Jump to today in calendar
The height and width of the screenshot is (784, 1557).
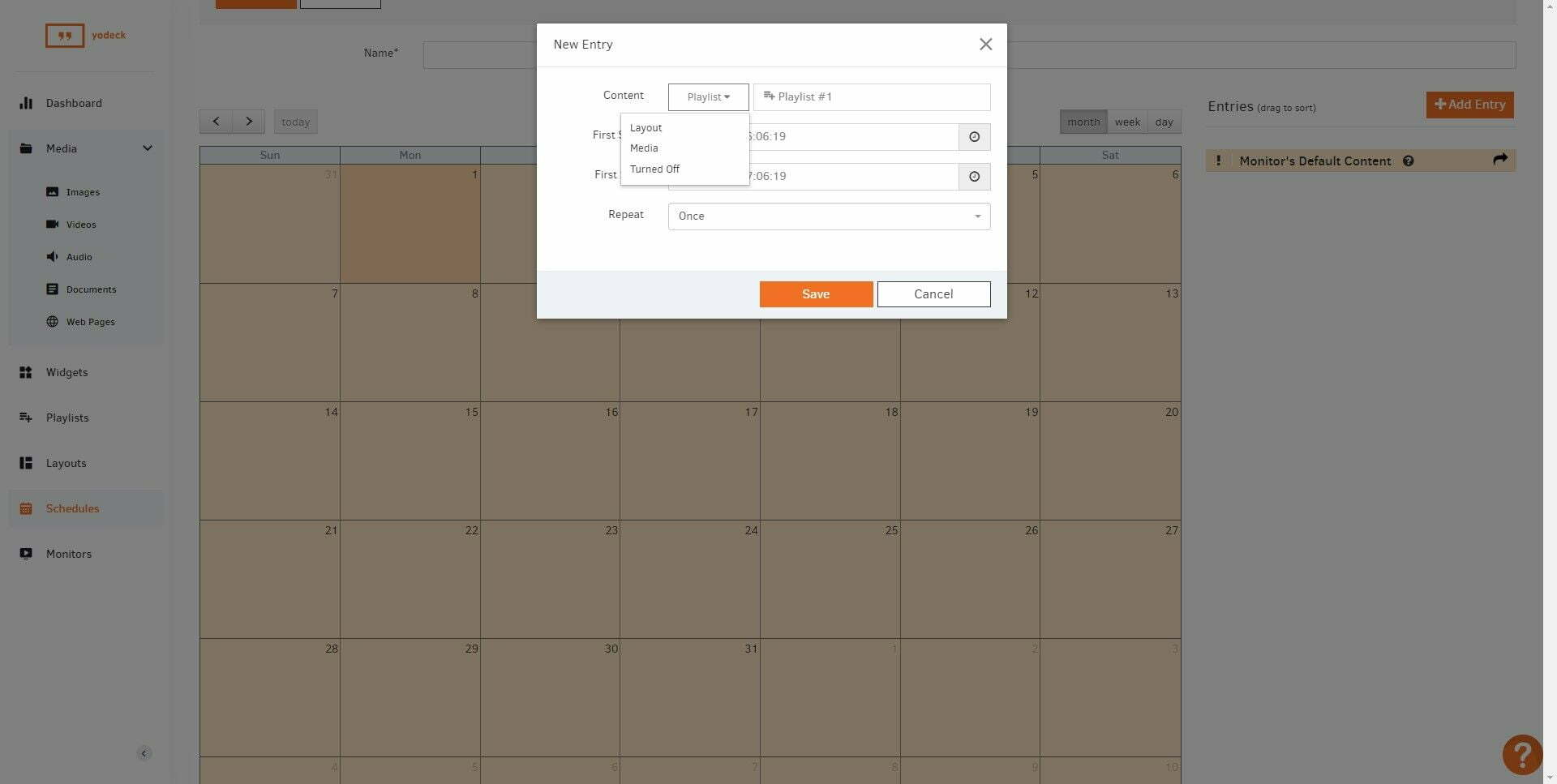click(295, 122)
